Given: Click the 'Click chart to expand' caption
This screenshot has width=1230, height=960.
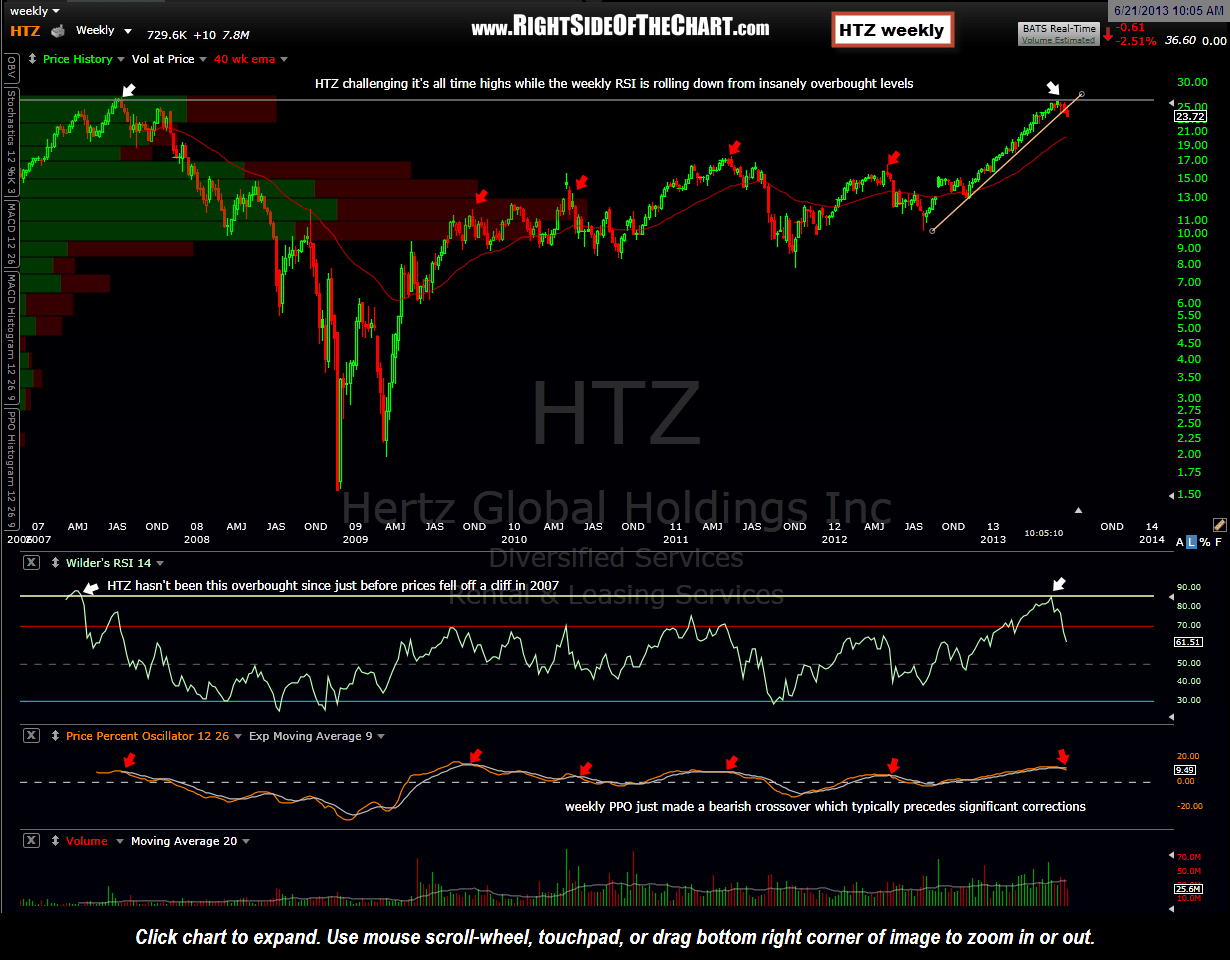Looking at the screenshot, I should 615,938.
